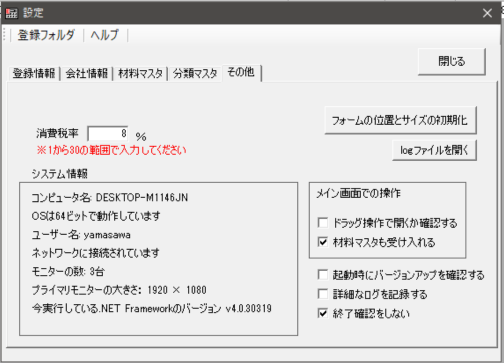This screenshot has height=363, width=504.
Task: Open the 登録フォルダ menu
Action: point(46,35)
